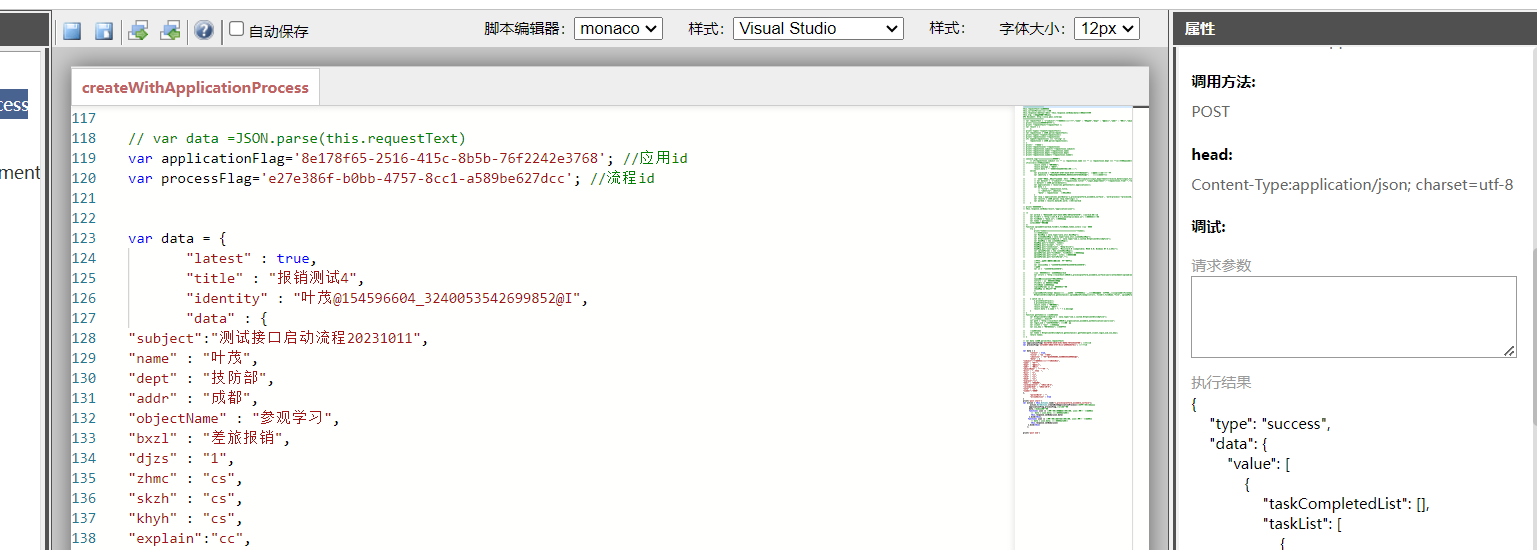Enable the 自动保存 checkbox
1537x550 pixels.
click(237, 29)
